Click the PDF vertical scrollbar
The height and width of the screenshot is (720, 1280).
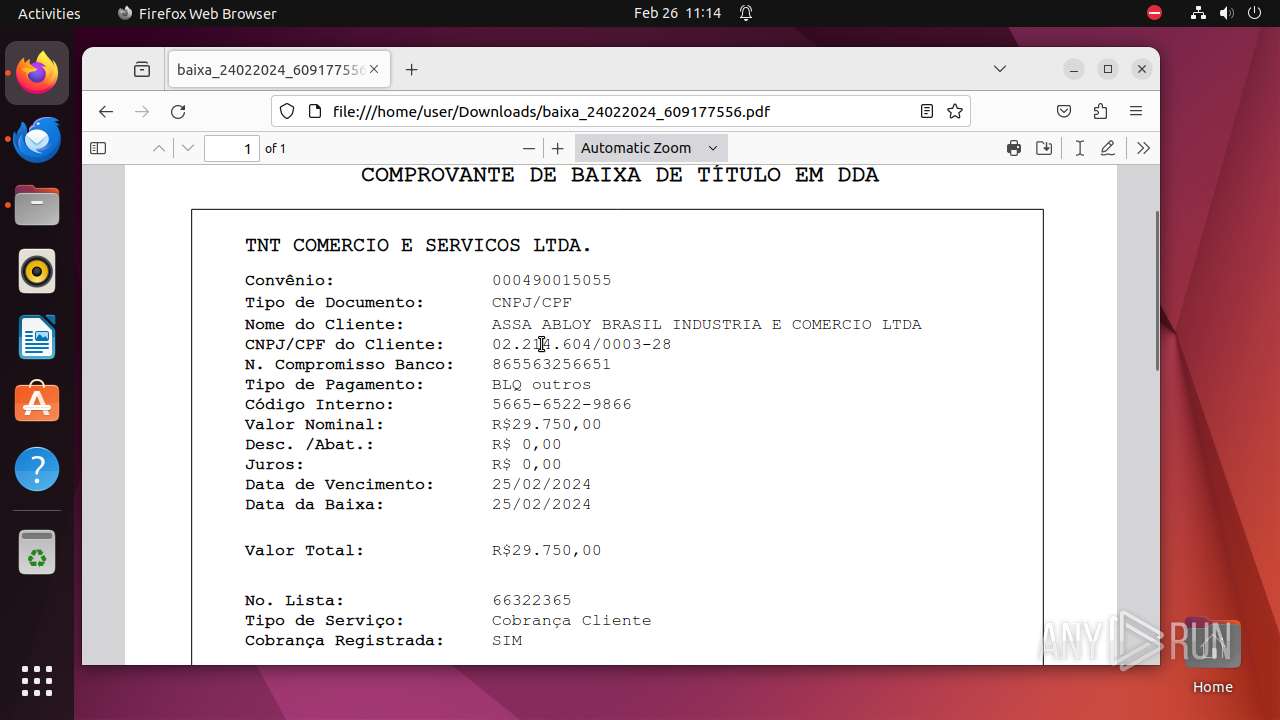(1156, 290)
